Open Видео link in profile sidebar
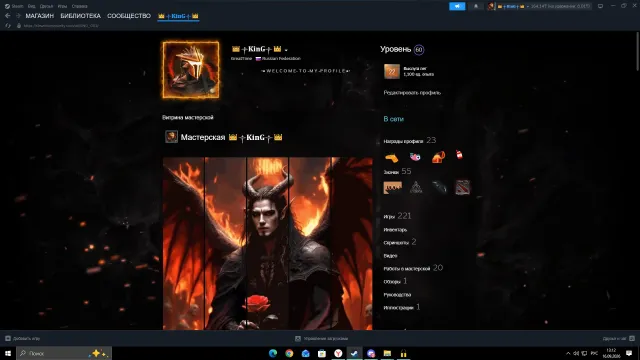Viewport: 640px width, 360px height. 390,256
